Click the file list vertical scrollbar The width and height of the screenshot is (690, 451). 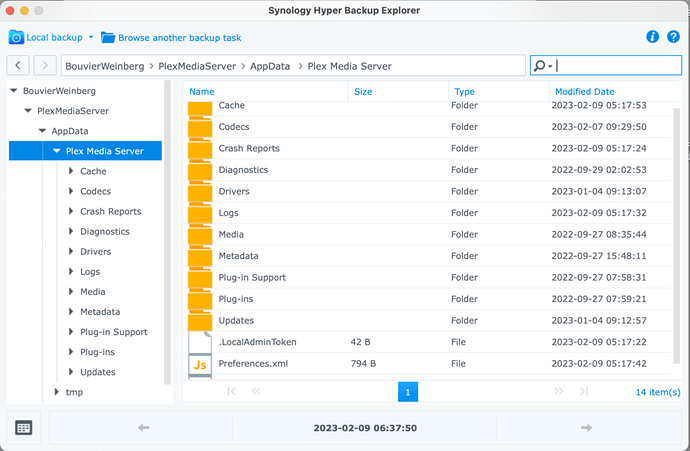676,236
